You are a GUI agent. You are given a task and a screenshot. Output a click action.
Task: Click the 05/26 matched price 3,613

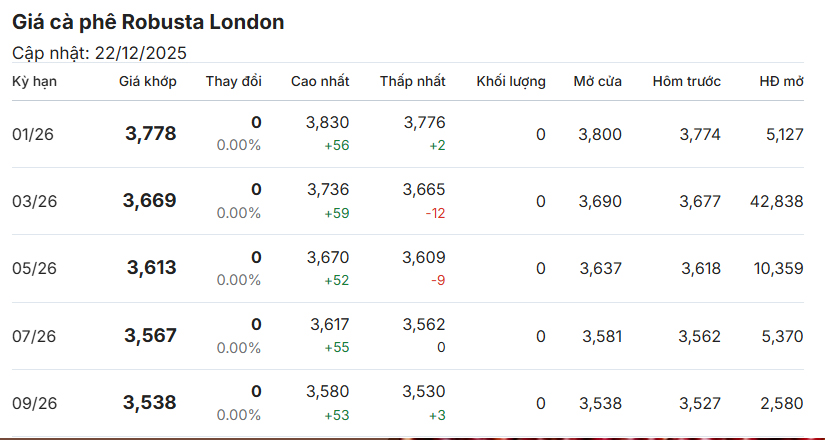(151, 268)
